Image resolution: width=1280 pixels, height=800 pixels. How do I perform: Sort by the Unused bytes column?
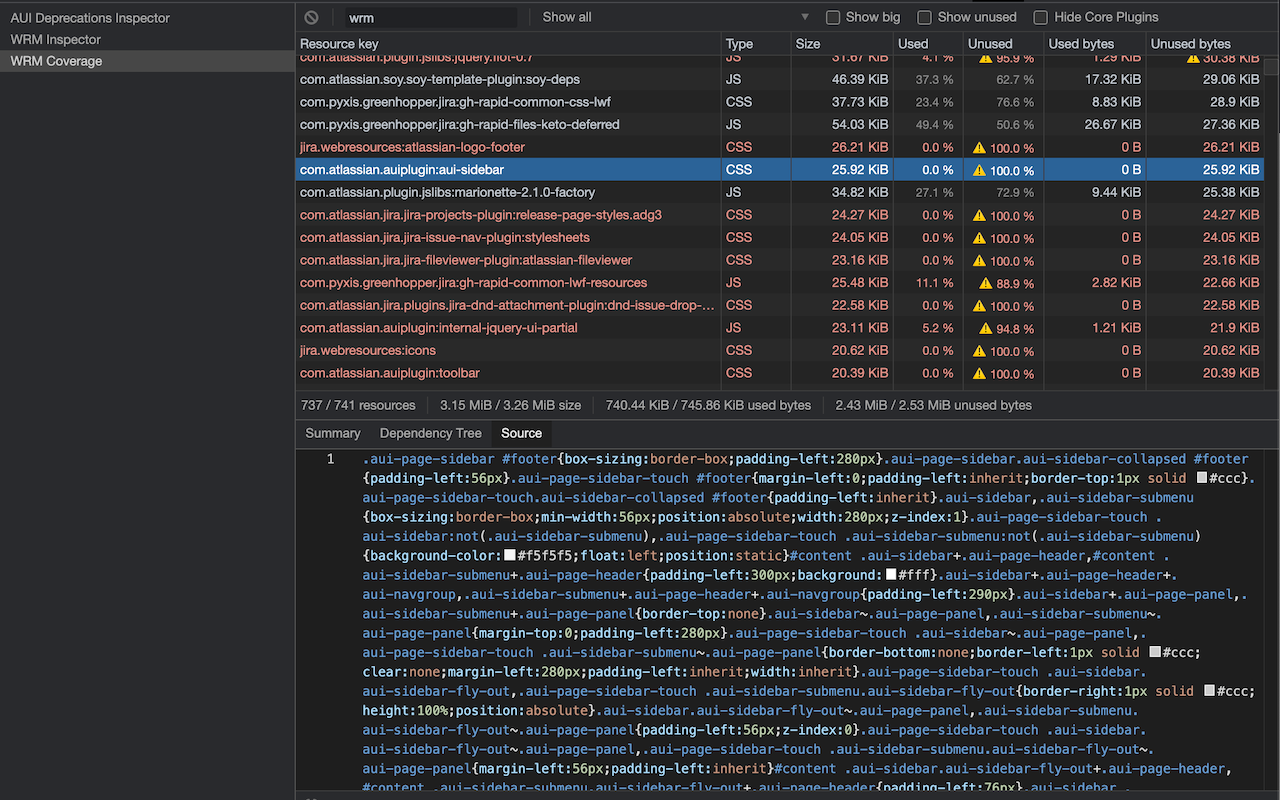(1205, 44)
